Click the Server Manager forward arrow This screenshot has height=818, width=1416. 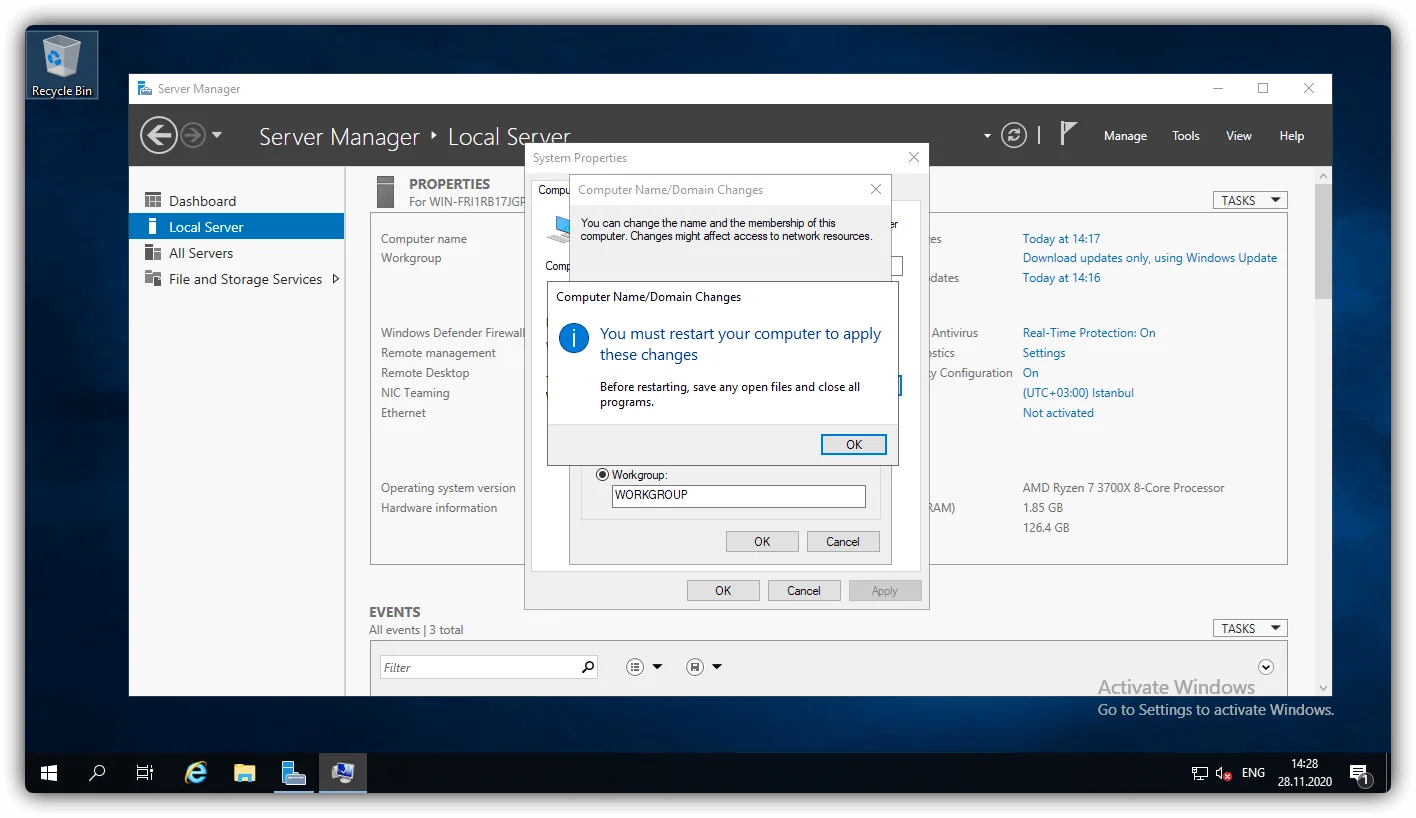coord(192,135)
